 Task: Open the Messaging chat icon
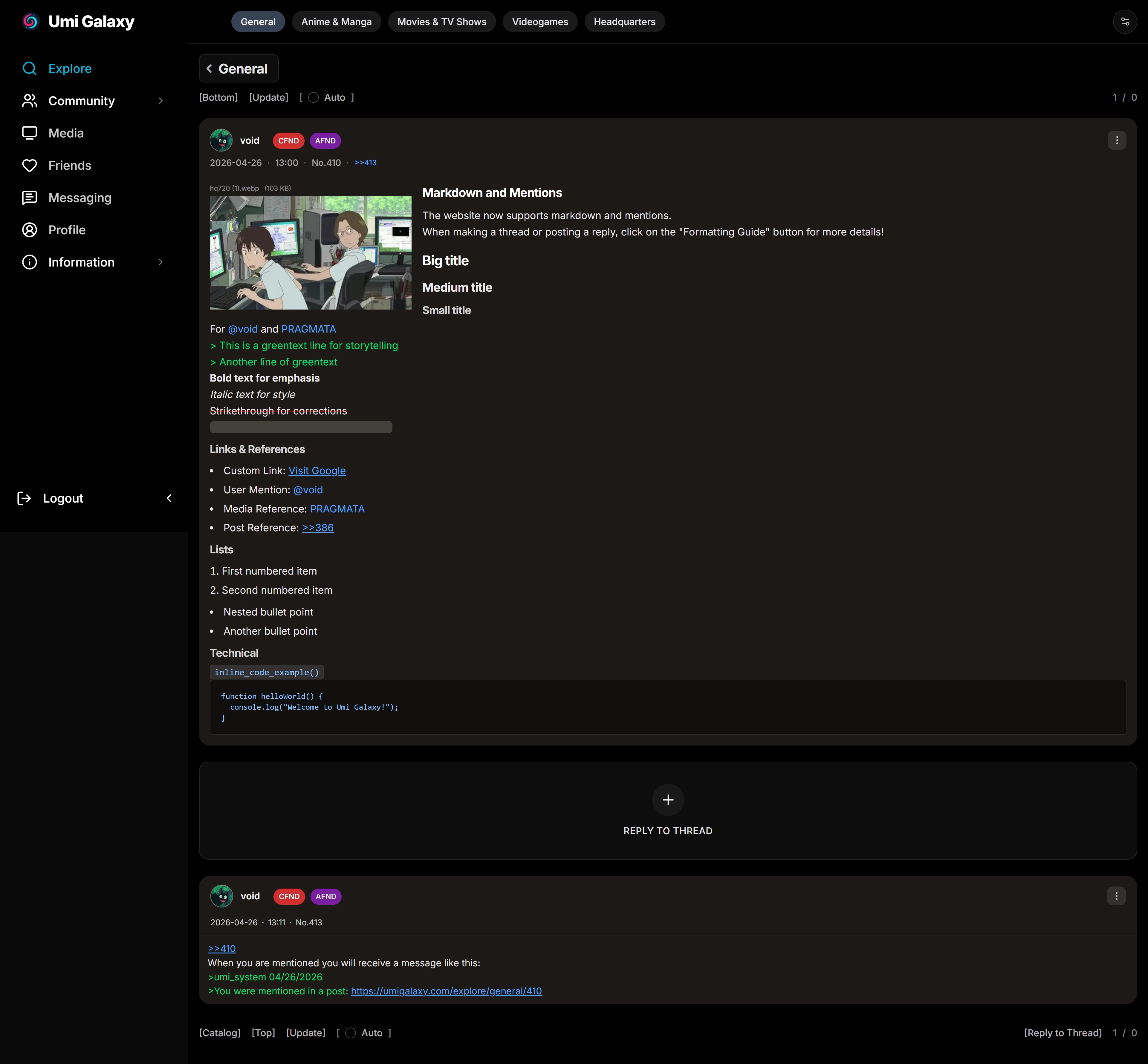click(29, 198)
